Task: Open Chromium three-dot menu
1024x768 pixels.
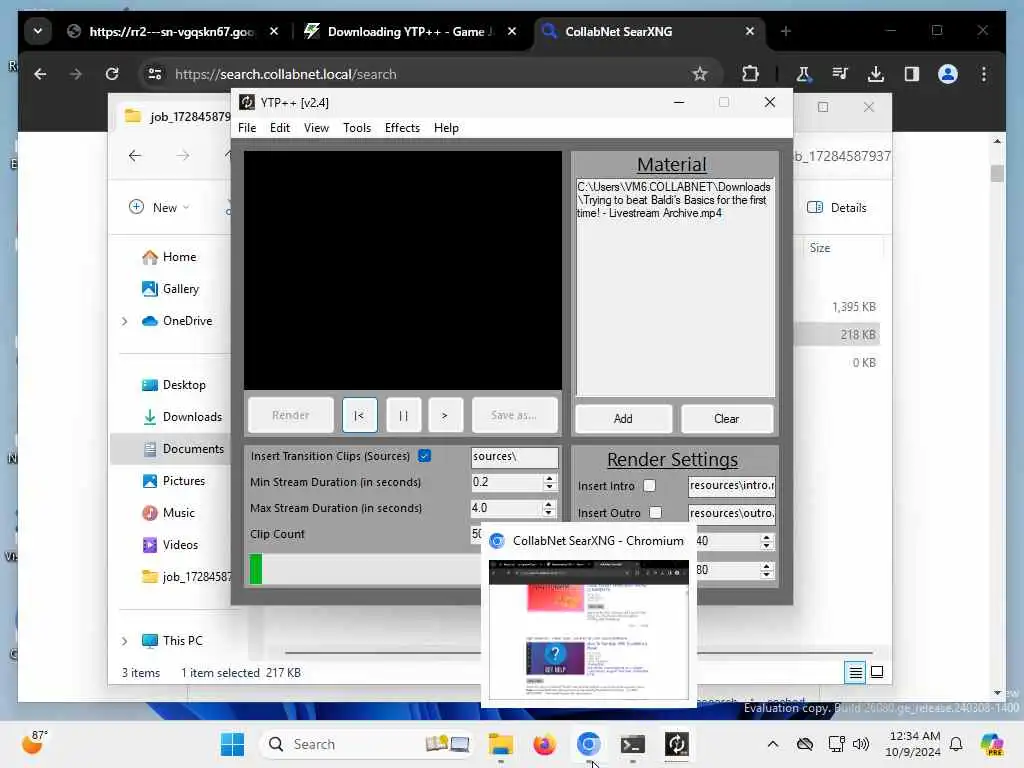Action: click(x=984, y=74)
